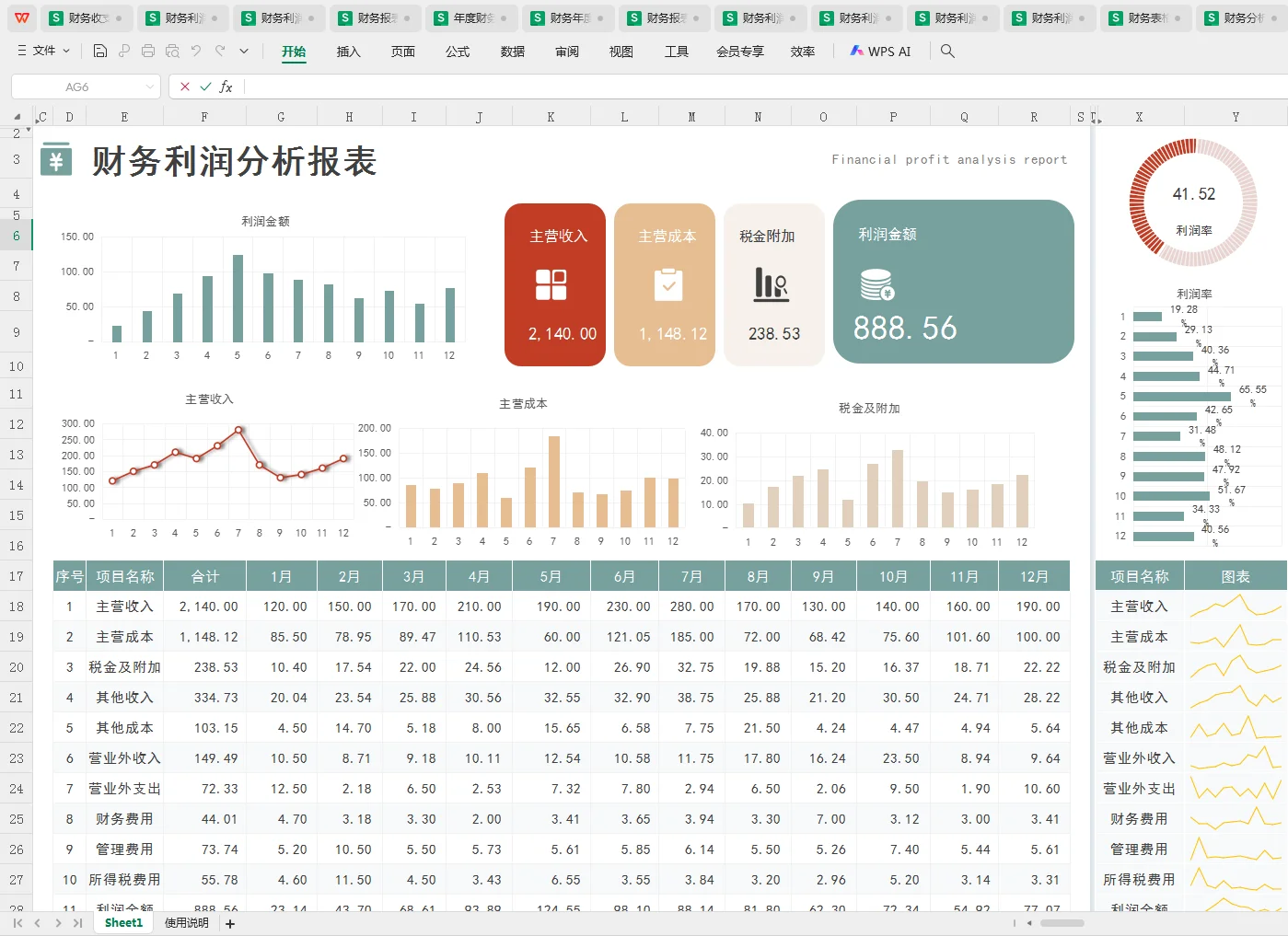The width and height of the screenshot is (1288, 936).
Task: Open the Name Box dropdown arrow
Action: [x=151, y=86]
